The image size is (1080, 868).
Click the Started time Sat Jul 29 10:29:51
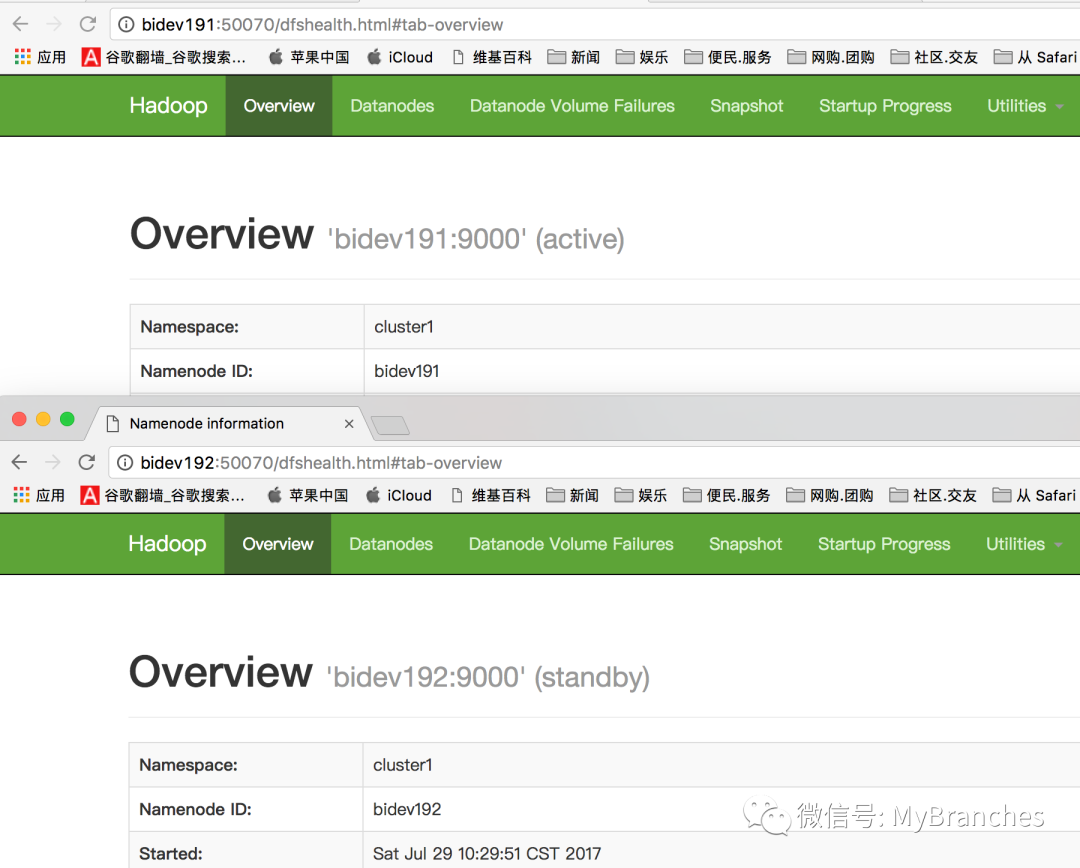[x=487, y=854]
